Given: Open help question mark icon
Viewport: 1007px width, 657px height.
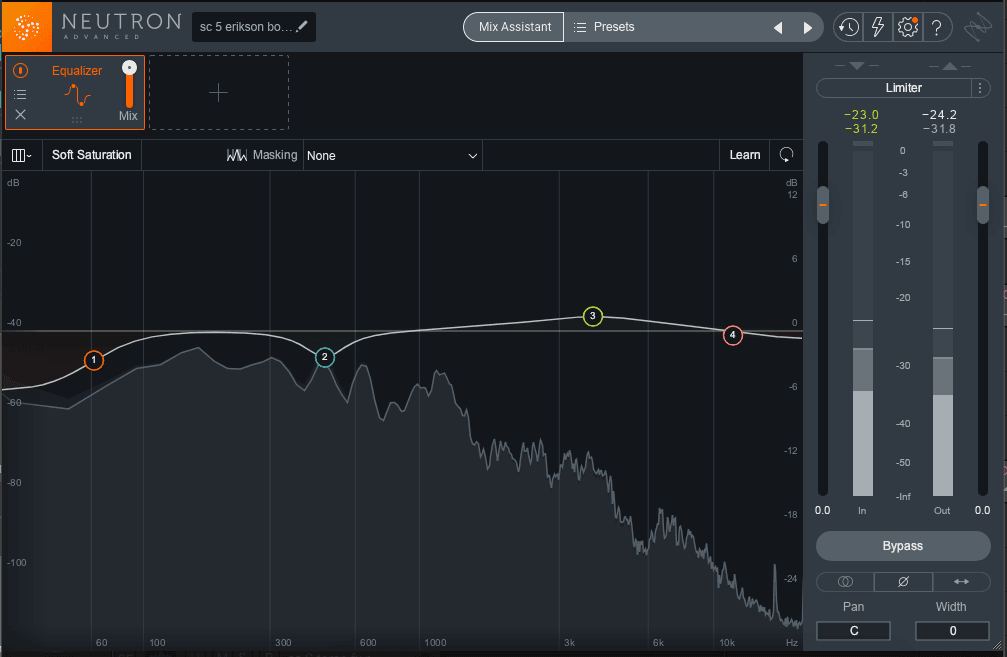Looking at the screenshot, I should (936, 27).
